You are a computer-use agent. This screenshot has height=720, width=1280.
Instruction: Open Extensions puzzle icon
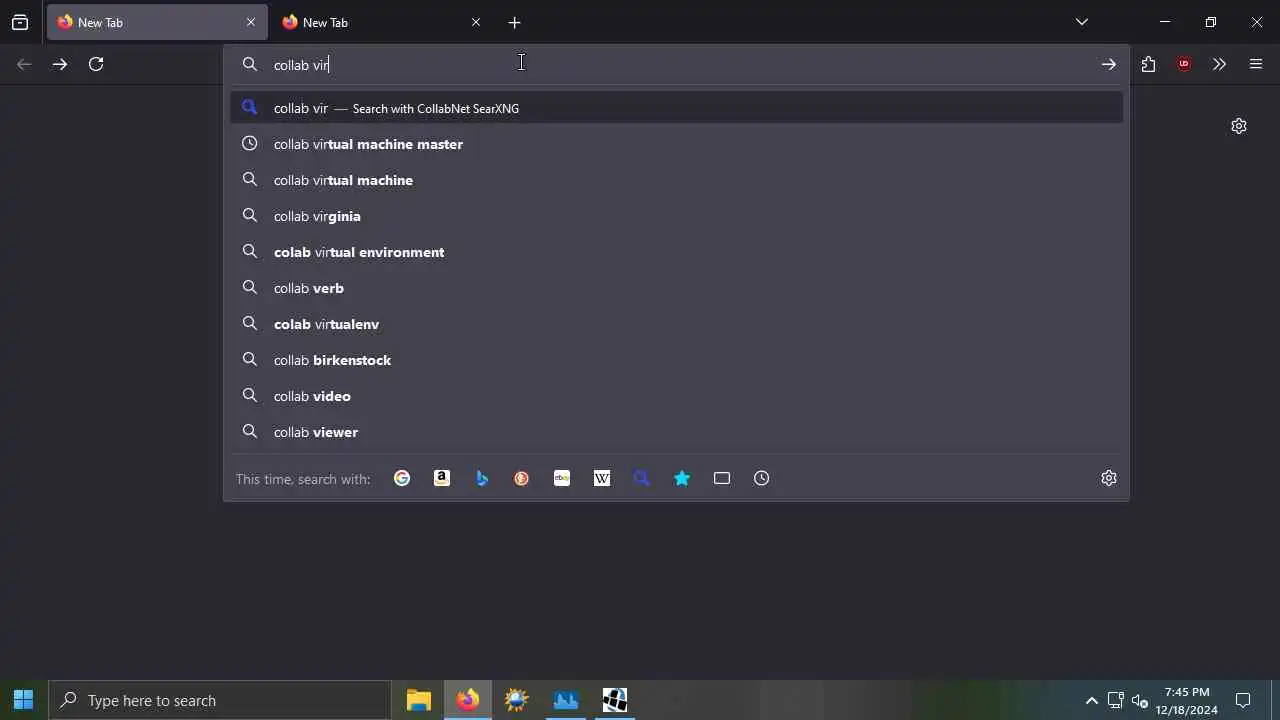[x=1148, y=64]
